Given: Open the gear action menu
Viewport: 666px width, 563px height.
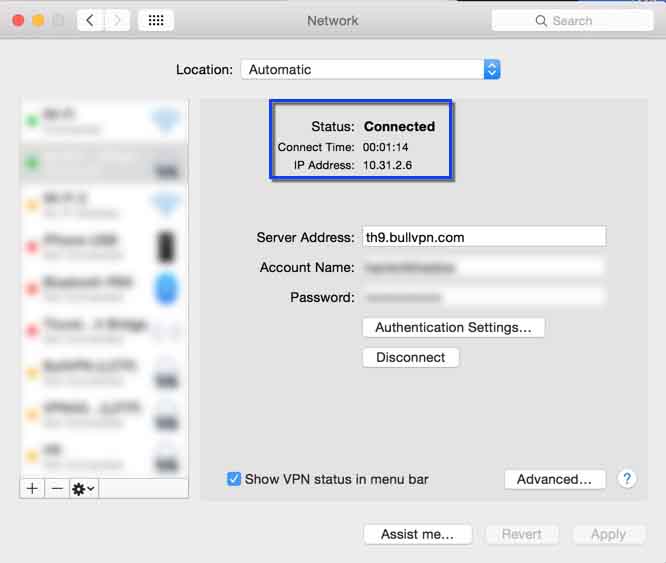Looking at the screenshot, I should pyautogui.click(x=84, y=489).
